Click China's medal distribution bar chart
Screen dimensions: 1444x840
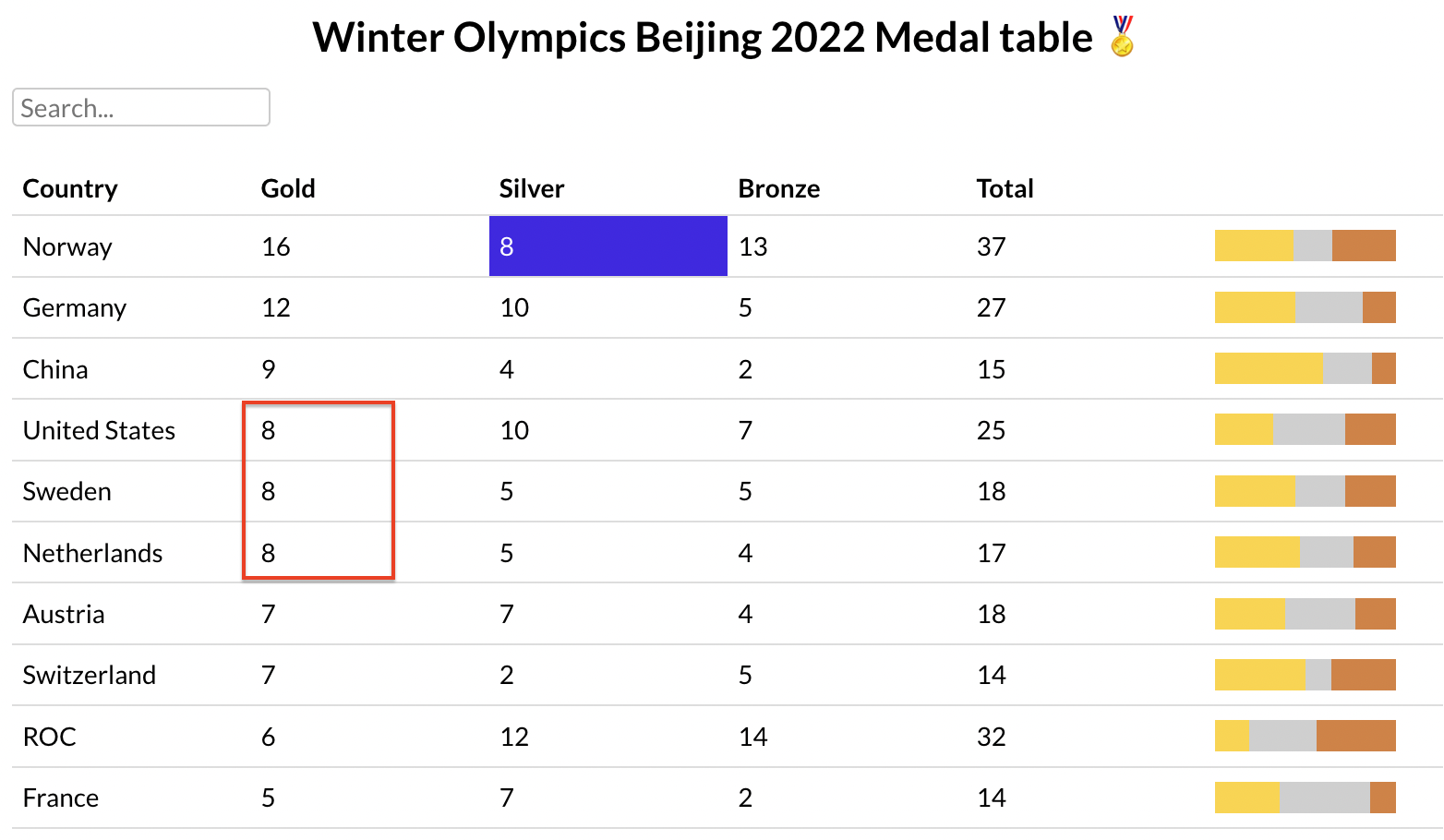click(1305, 368)
